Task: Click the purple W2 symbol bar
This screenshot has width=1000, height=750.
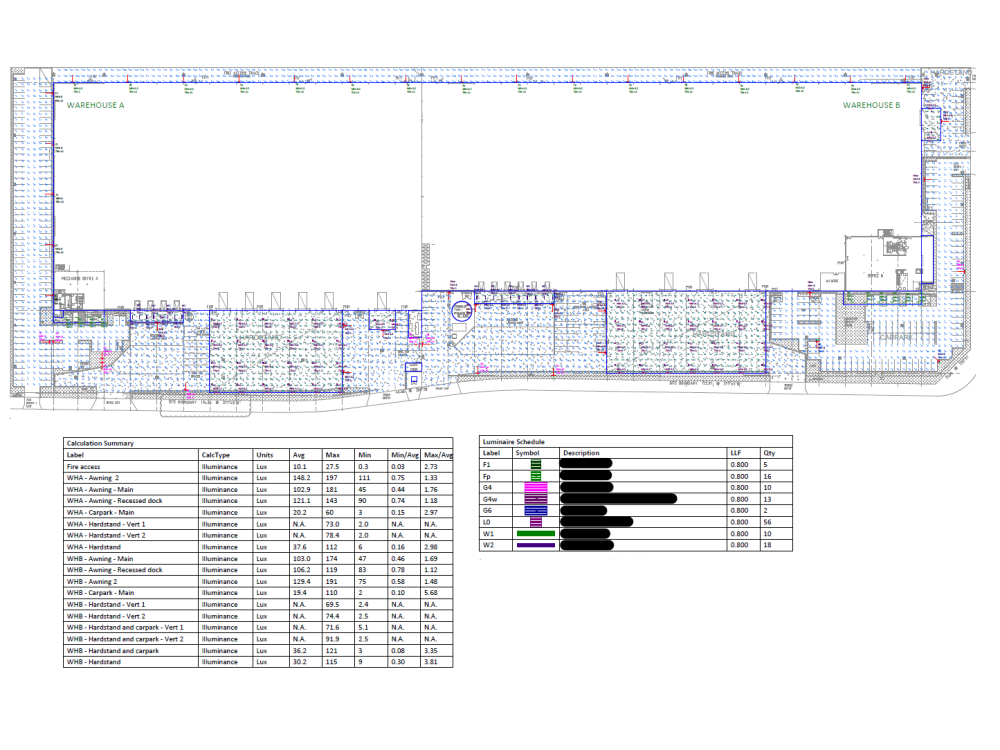Action: coord(536,545)
